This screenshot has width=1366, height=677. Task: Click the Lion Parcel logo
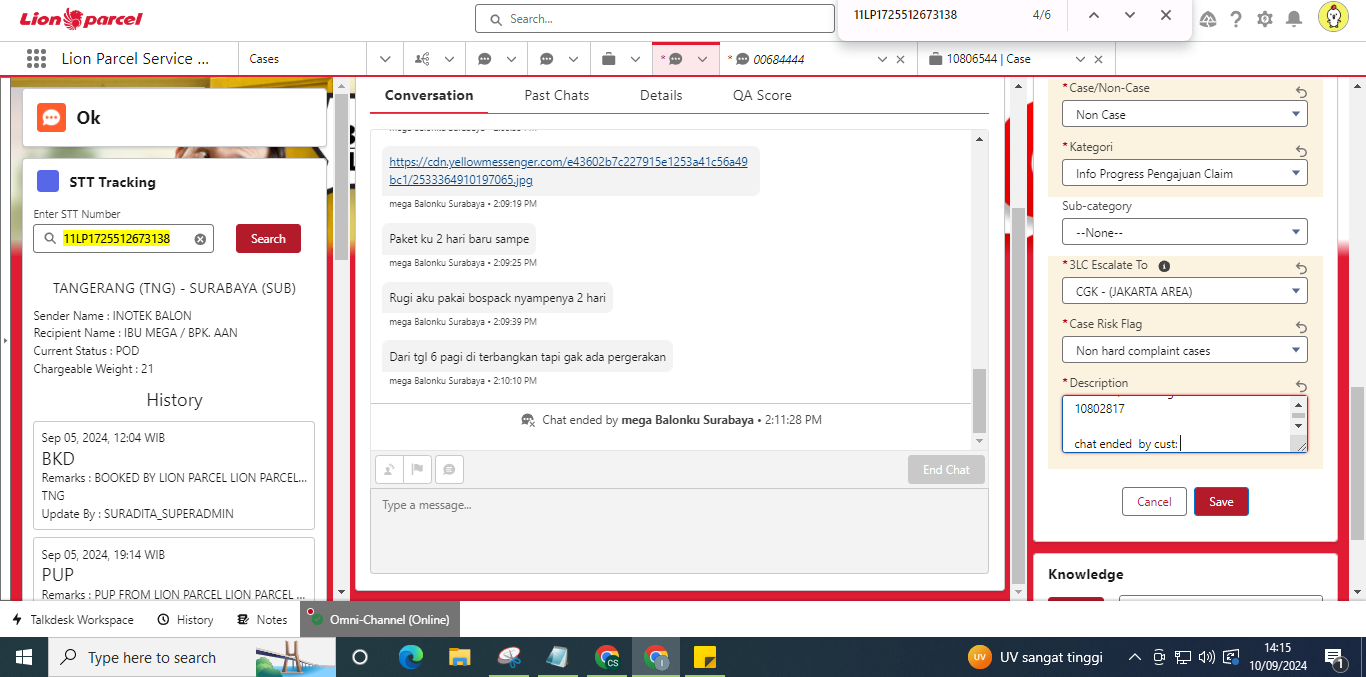pyautogui.click(x=81, y=18)
